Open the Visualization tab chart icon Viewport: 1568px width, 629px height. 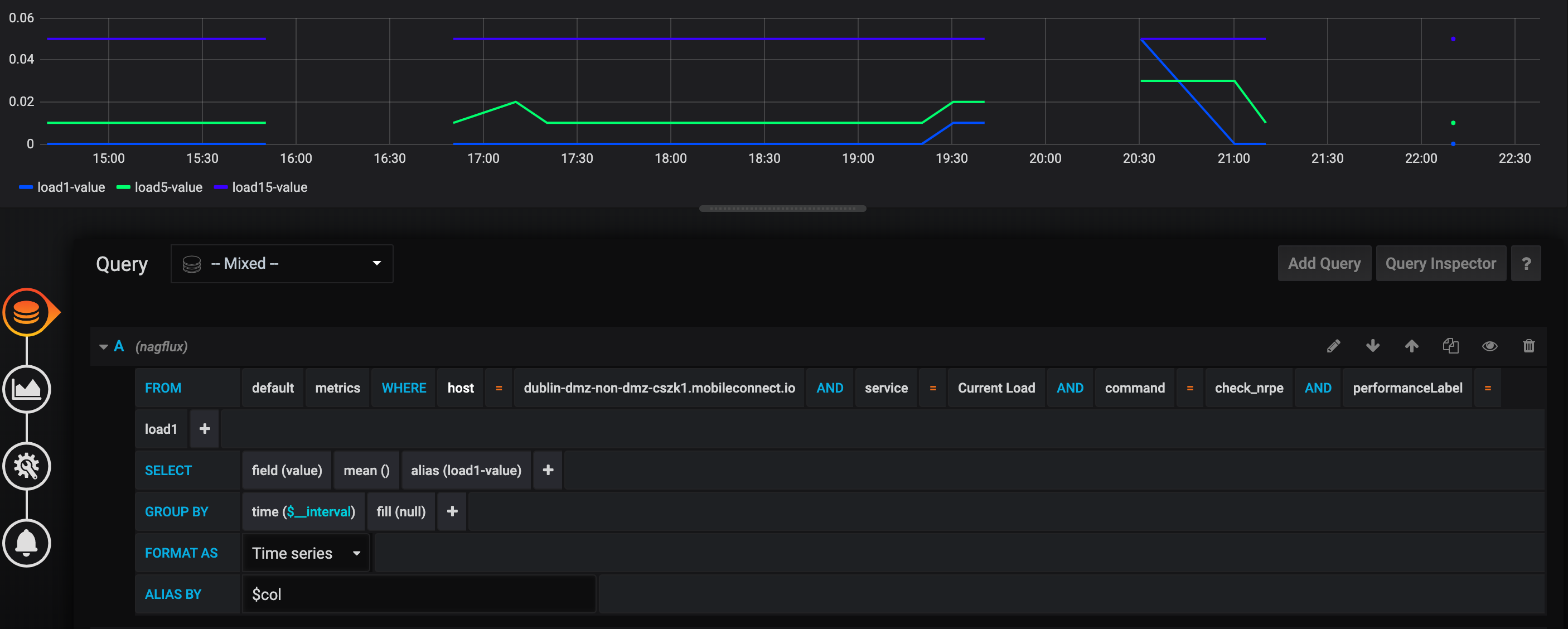(x=27, y=389)
